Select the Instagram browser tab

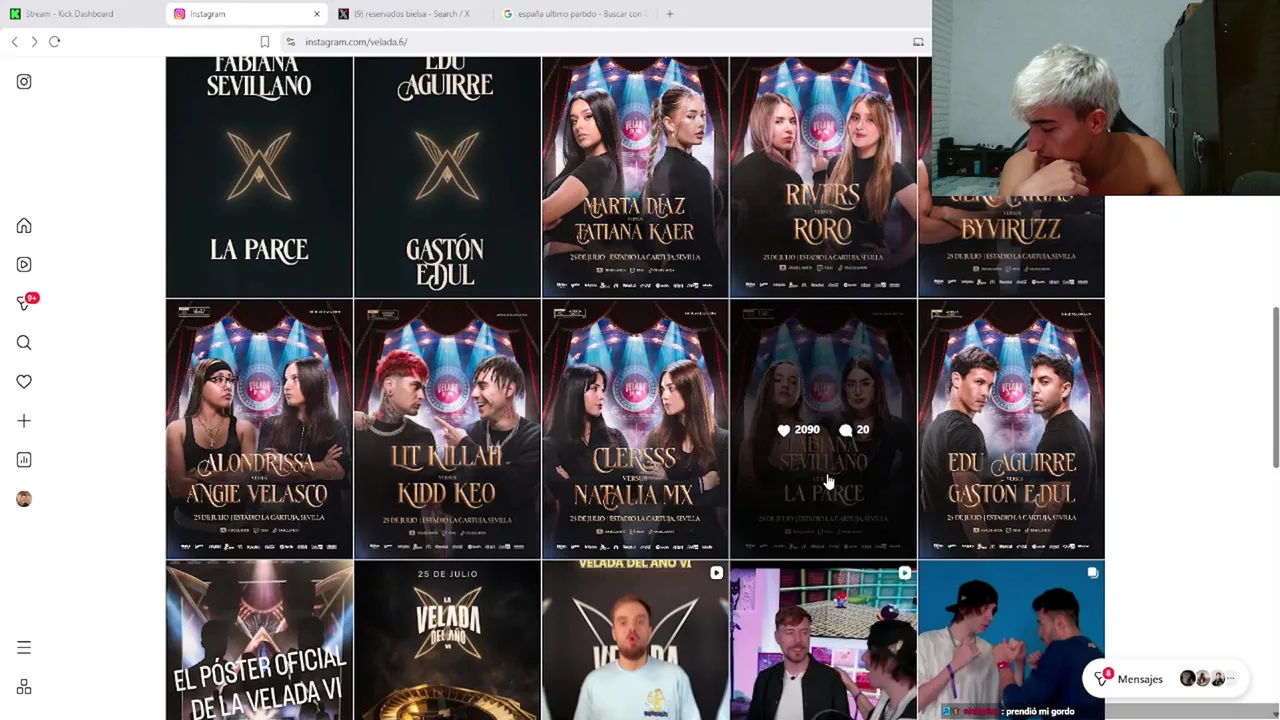click(247, 14)
